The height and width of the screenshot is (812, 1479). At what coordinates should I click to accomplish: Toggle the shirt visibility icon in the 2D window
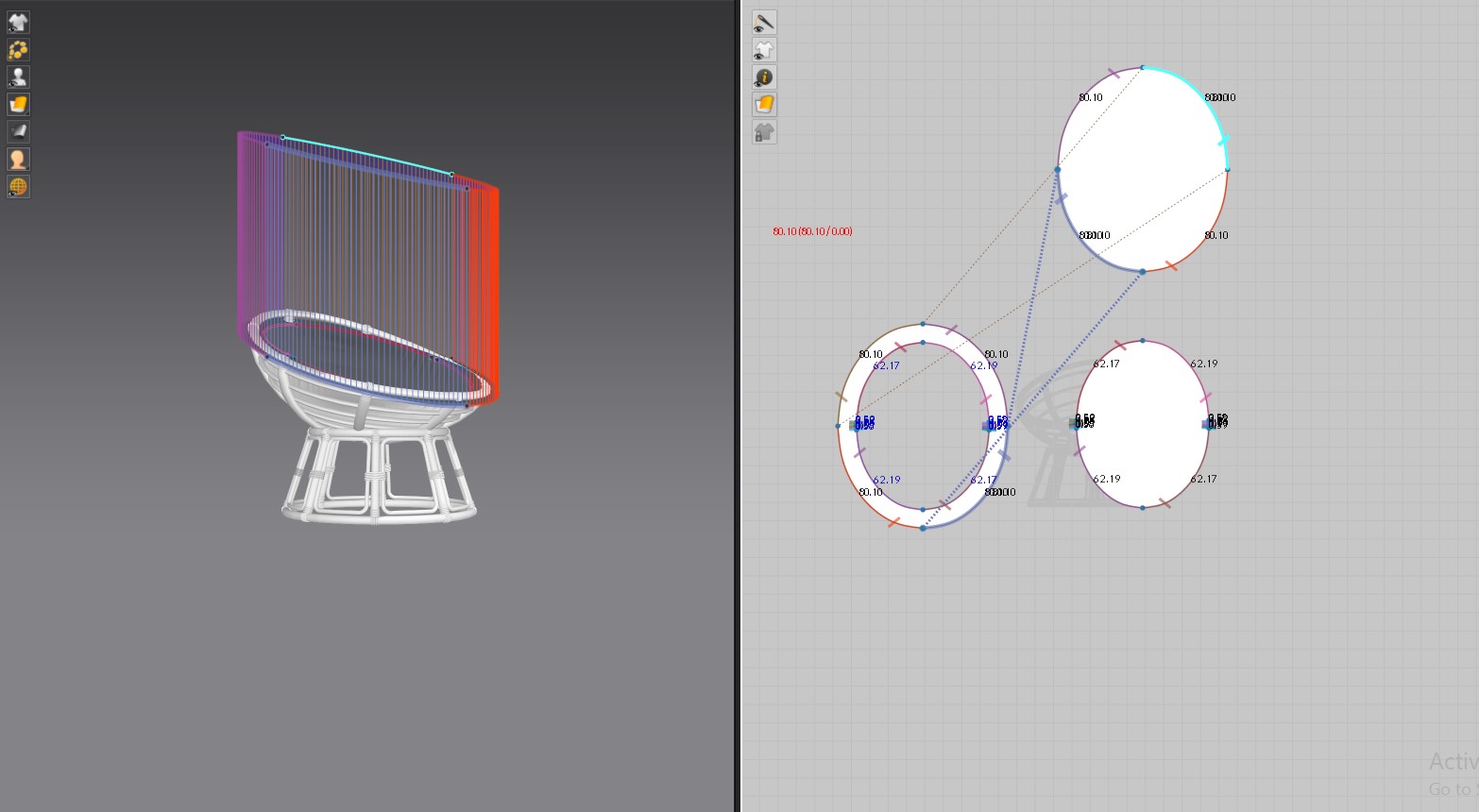pos(764,49)
